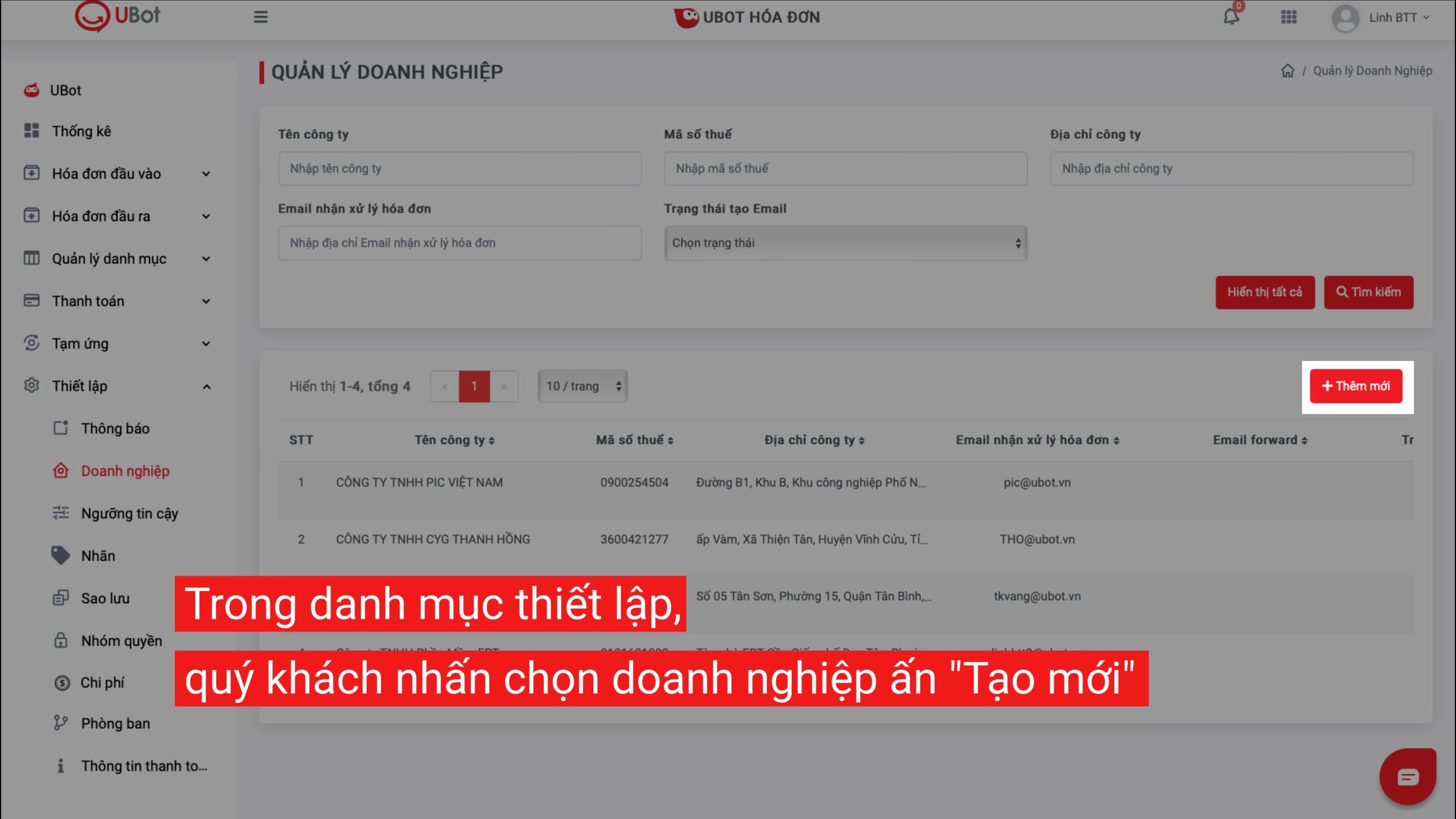The image size is (1456, 819).
Task: Open Nhóm quyền lock item
Action: pyautogui.click(x=121, y=641)
